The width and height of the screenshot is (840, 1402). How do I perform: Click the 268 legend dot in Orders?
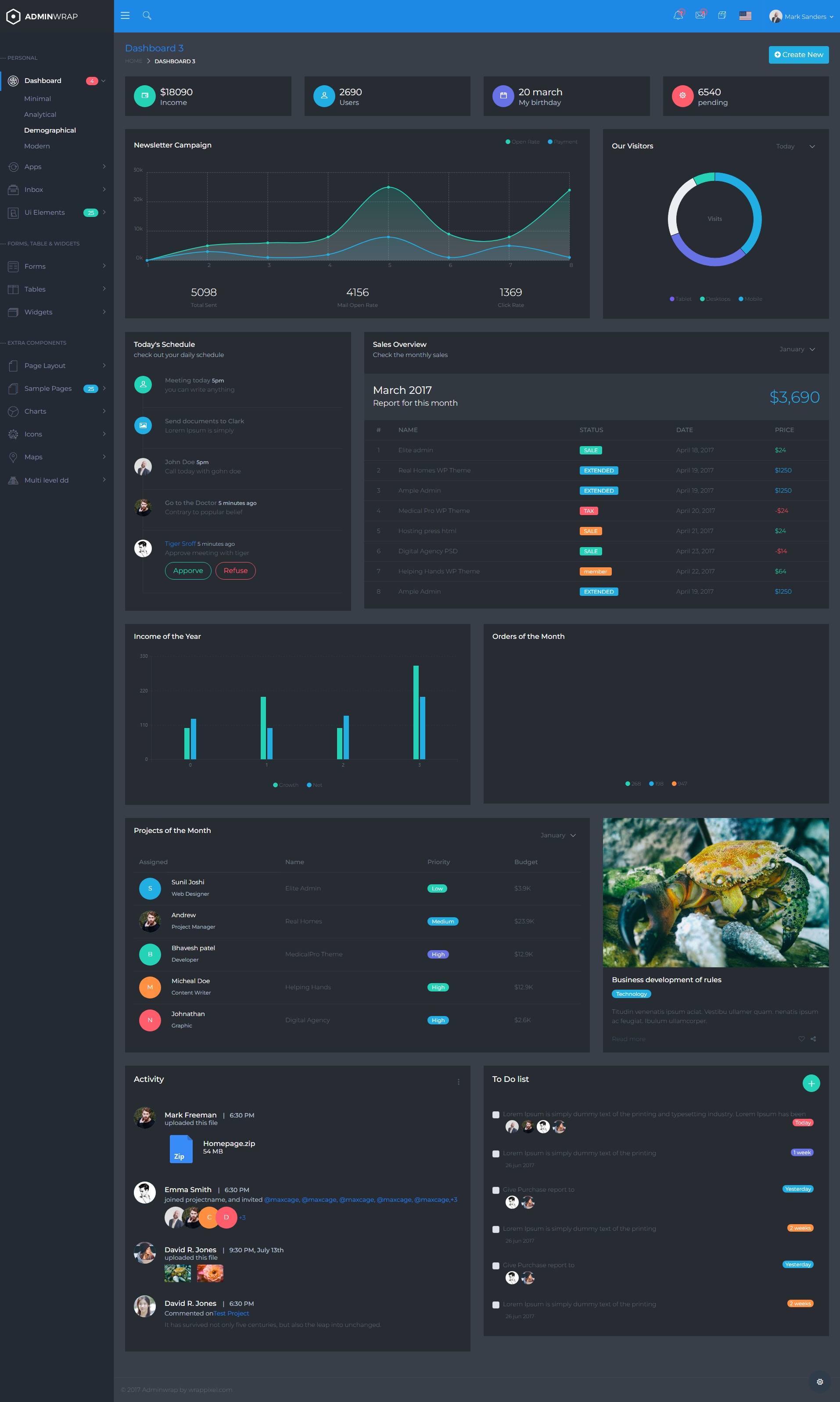coord(628,784)
